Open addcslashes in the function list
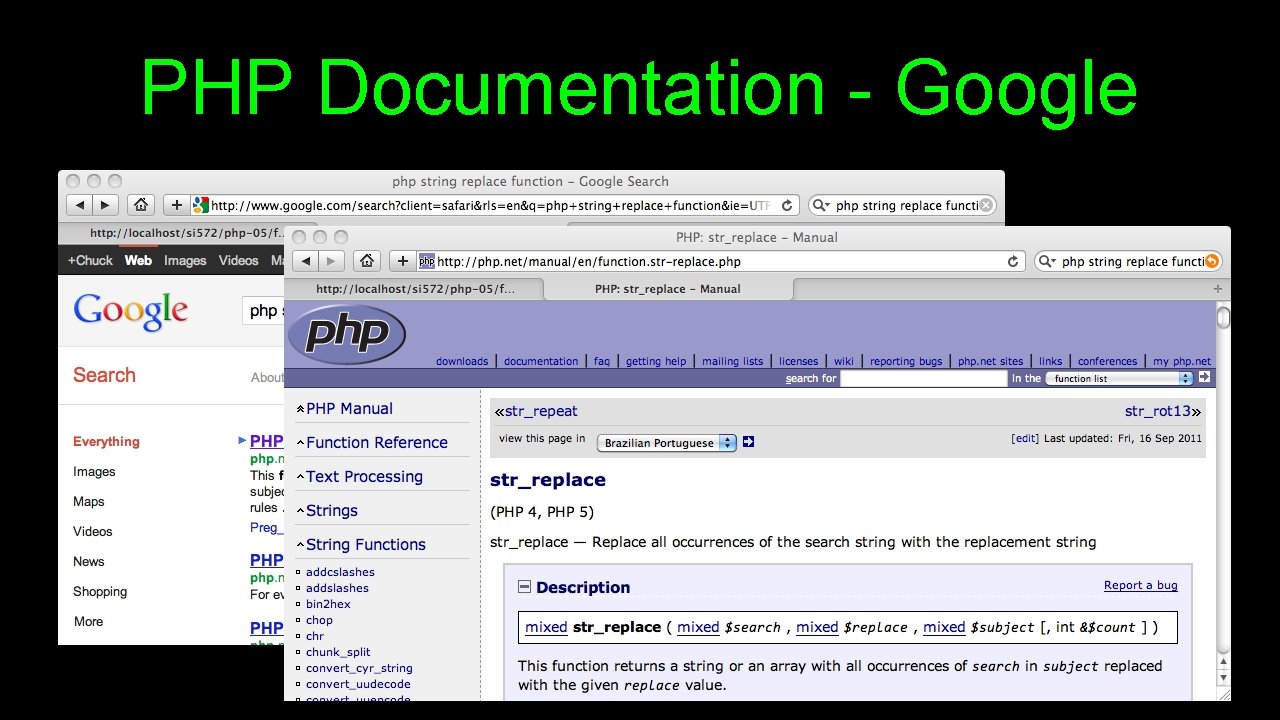 340,572
